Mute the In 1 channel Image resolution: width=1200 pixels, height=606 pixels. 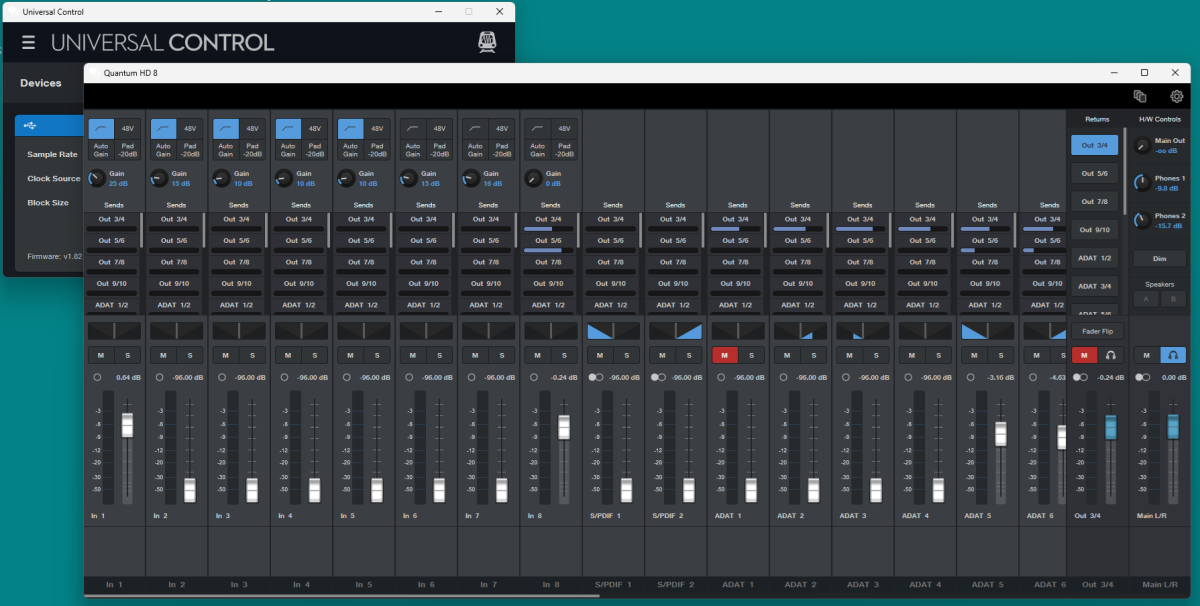pyautogui.click(x=101, y=355)
